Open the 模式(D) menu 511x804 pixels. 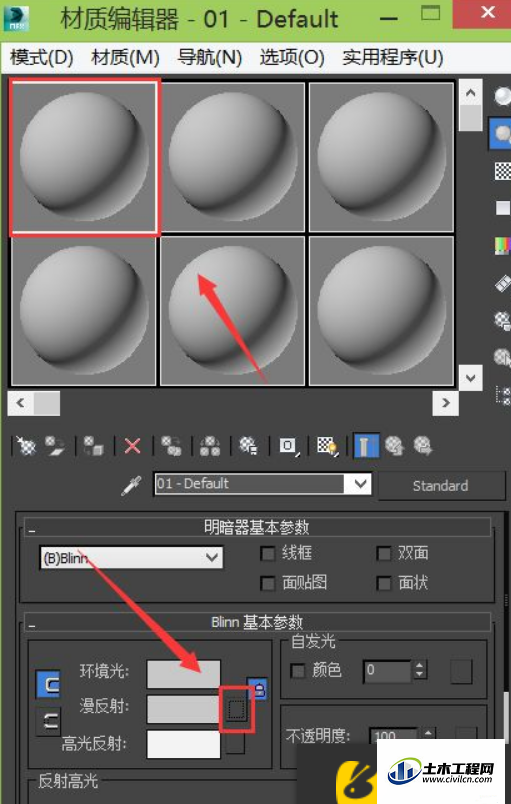(x=42, y=57)
